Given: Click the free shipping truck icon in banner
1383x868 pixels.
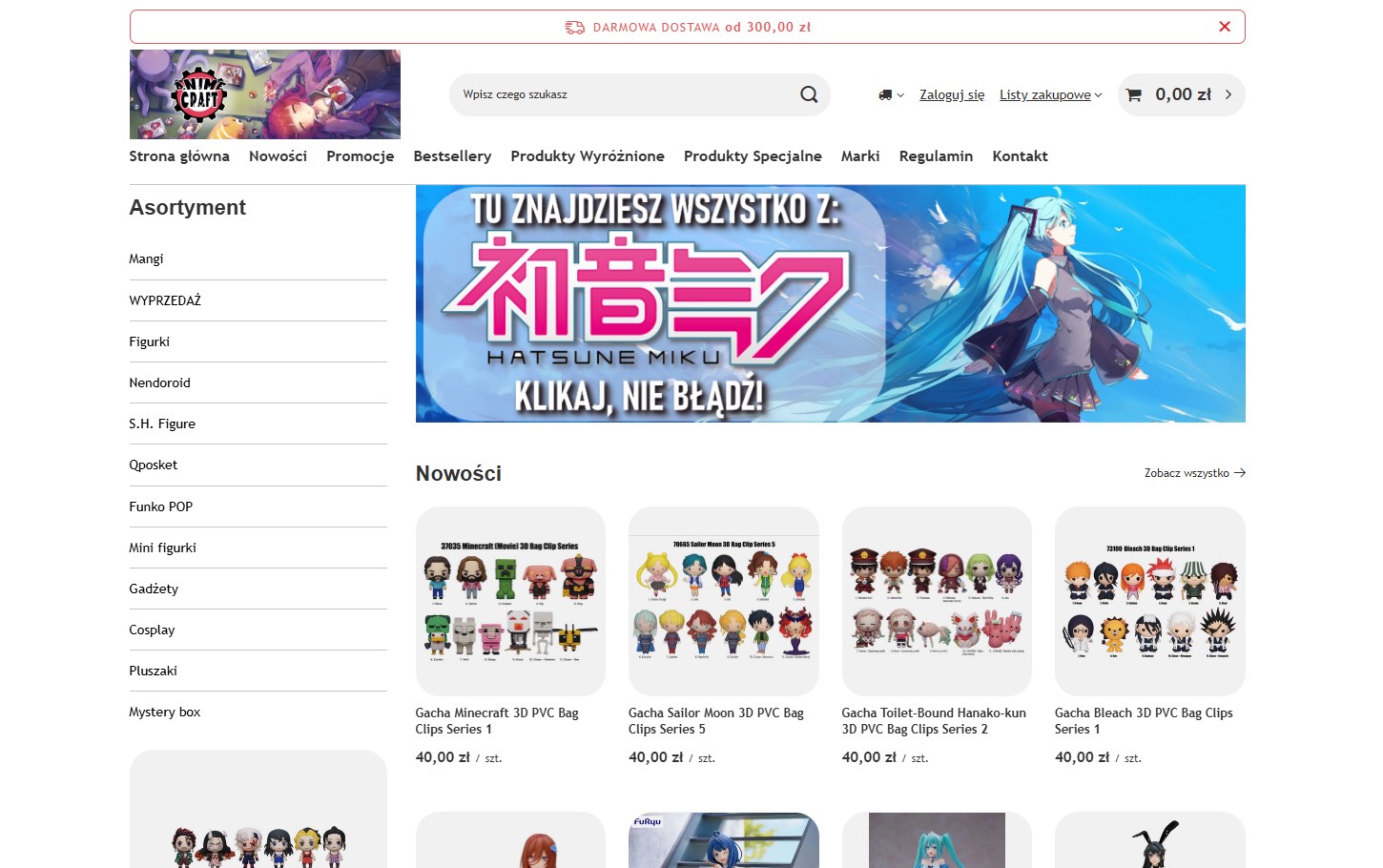Looking at the screenshot, I should (x=573, y=27).
